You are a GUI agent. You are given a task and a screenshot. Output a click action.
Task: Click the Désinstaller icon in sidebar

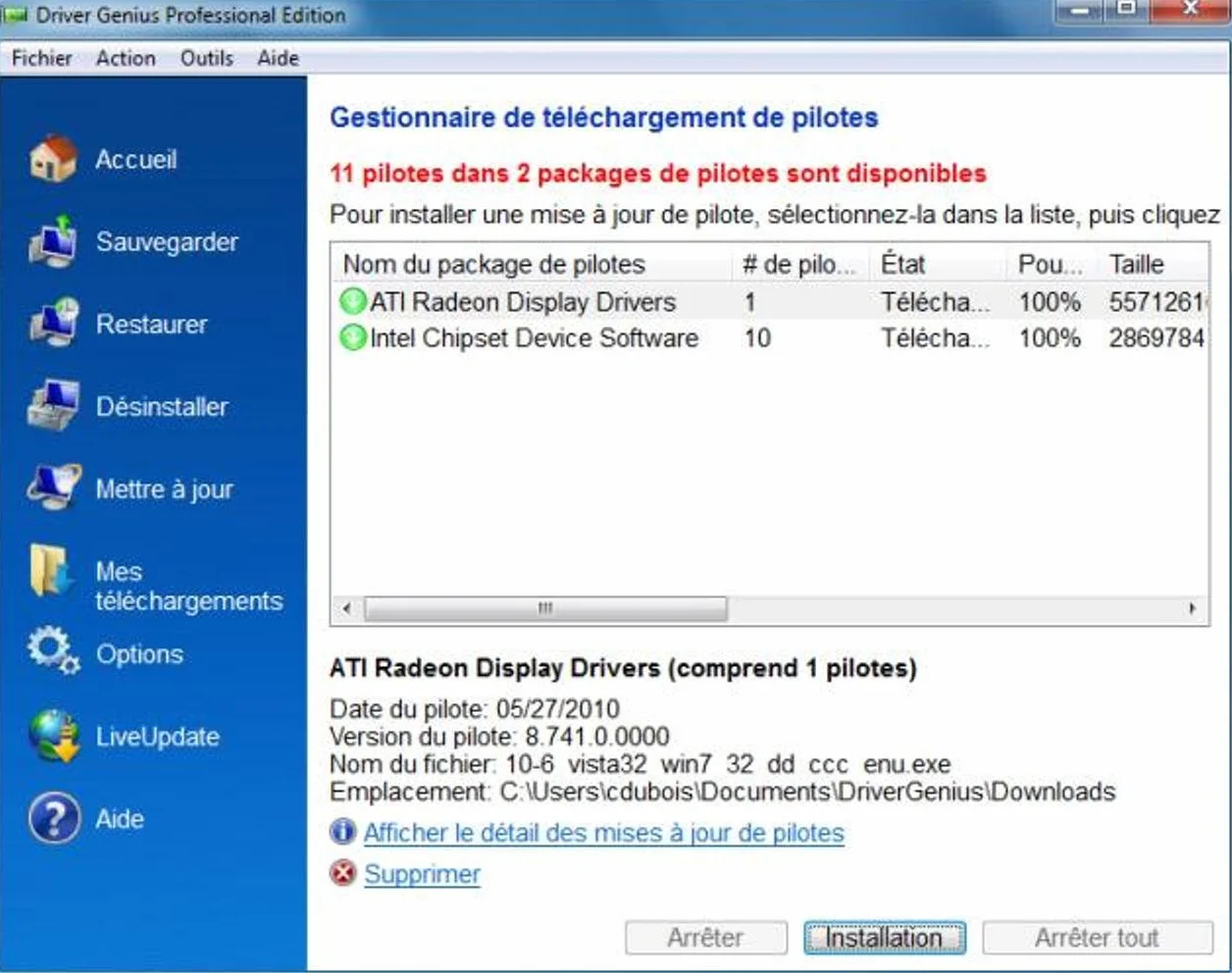tap(54, 405)
